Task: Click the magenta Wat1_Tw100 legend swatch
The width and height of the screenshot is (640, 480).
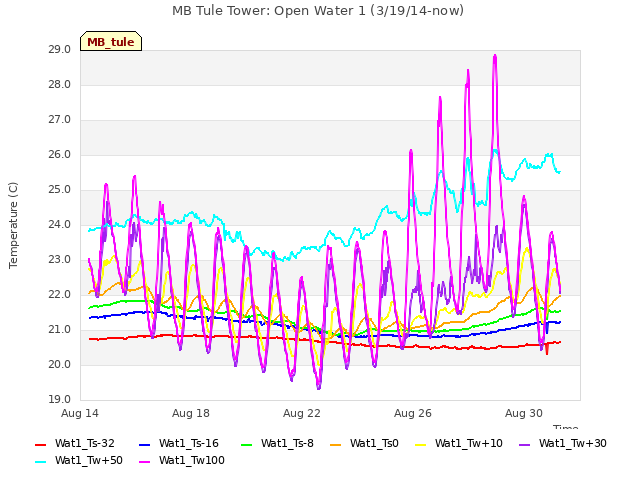Action: pos(145,462)
